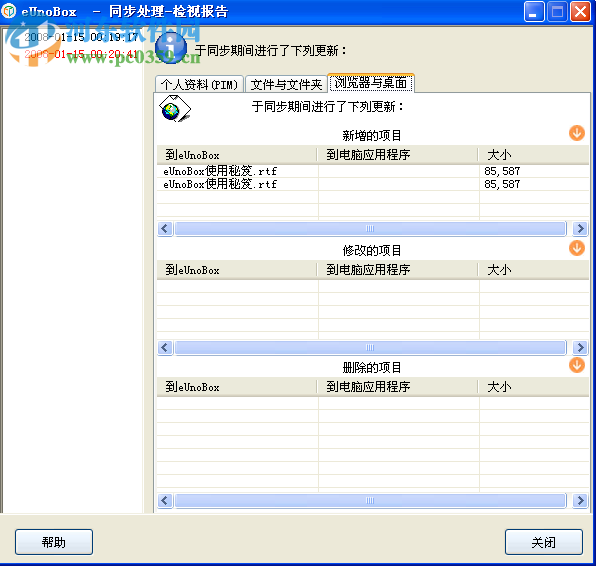Select second eUnoBox使用秘笈.rtf row
This screenshot has width=598, height=566.
(372, 184)
